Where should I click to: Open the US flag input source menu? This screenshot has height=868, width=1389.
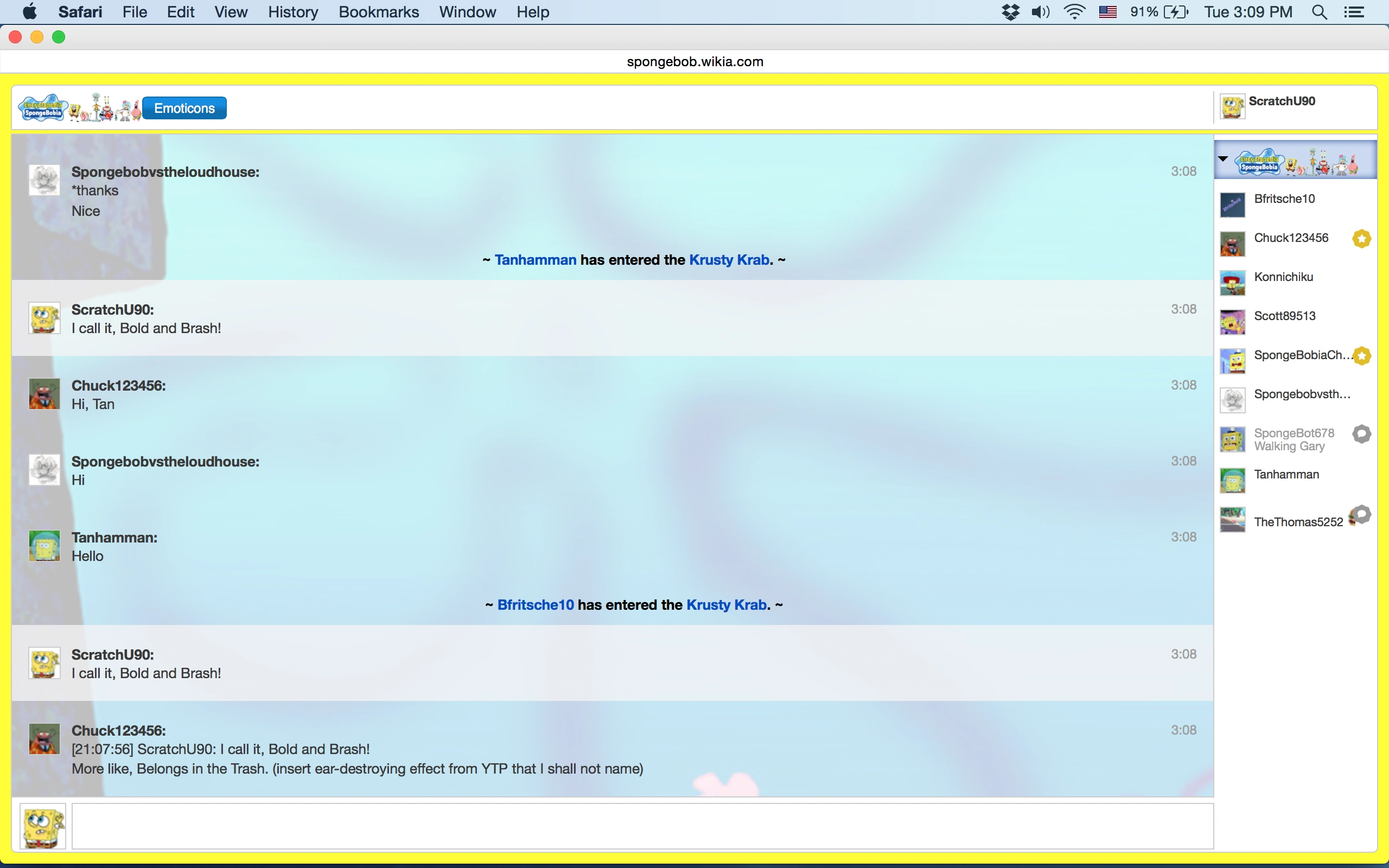click(1107, 12)
